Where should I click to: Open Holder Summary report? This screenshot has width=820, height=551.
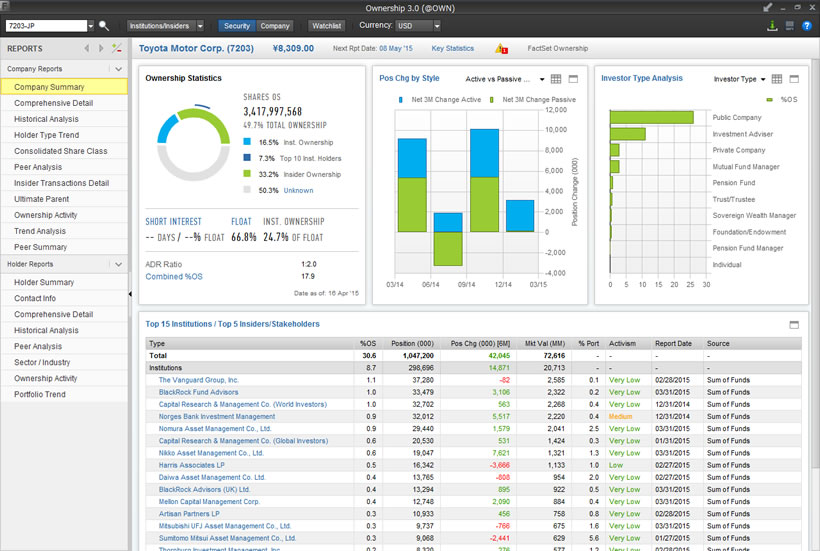[64, 282]
